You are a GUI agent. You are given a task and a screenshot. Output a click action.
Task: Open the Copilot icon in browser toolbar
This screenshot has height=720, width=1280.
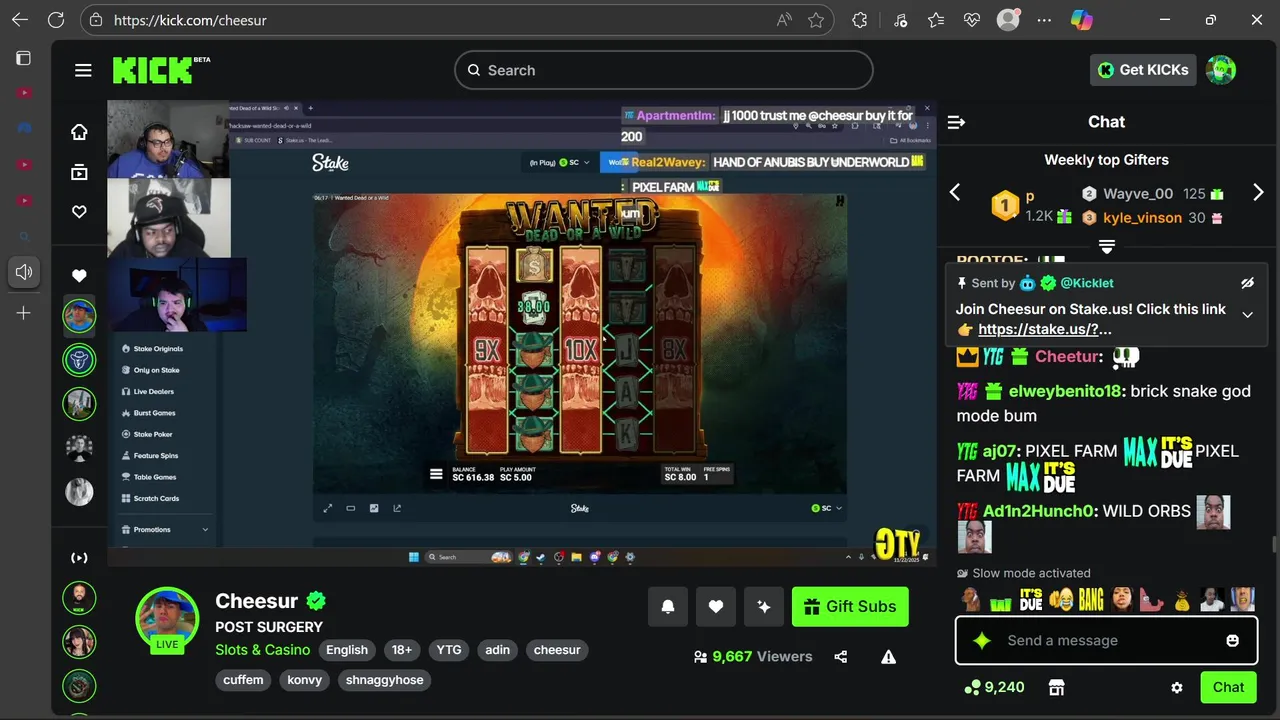pyautogui.click(x=1081, y=20)
